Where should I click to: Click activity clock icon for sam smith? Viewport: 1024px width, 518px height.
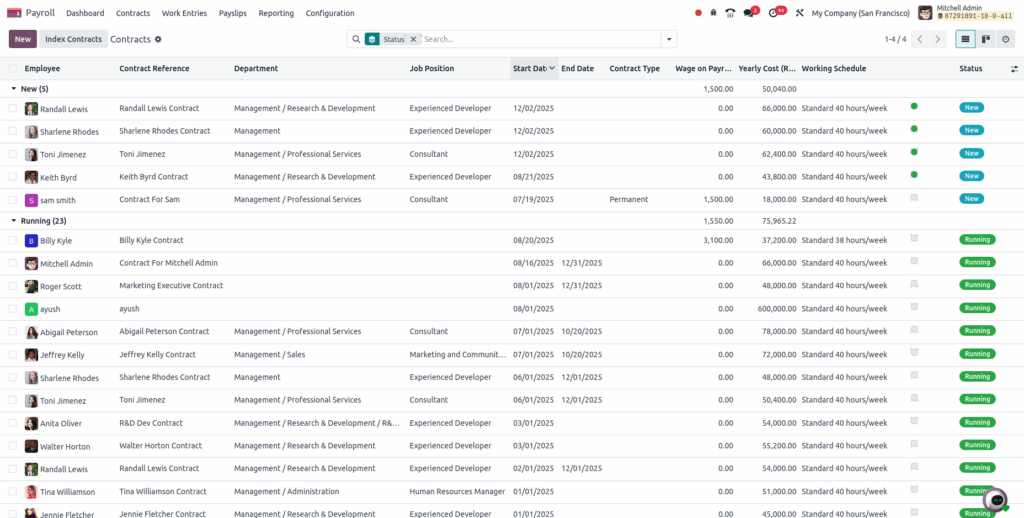click(914, 197)
